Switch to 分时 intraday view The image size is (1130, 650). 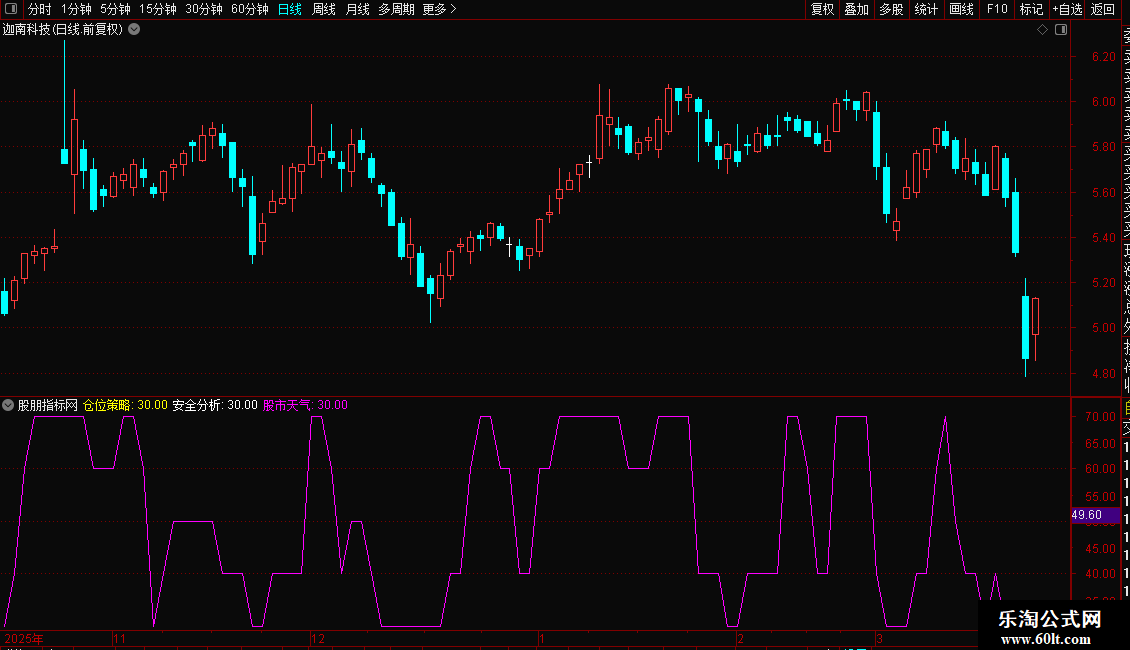pyautogui.click(x=40, y=9)
